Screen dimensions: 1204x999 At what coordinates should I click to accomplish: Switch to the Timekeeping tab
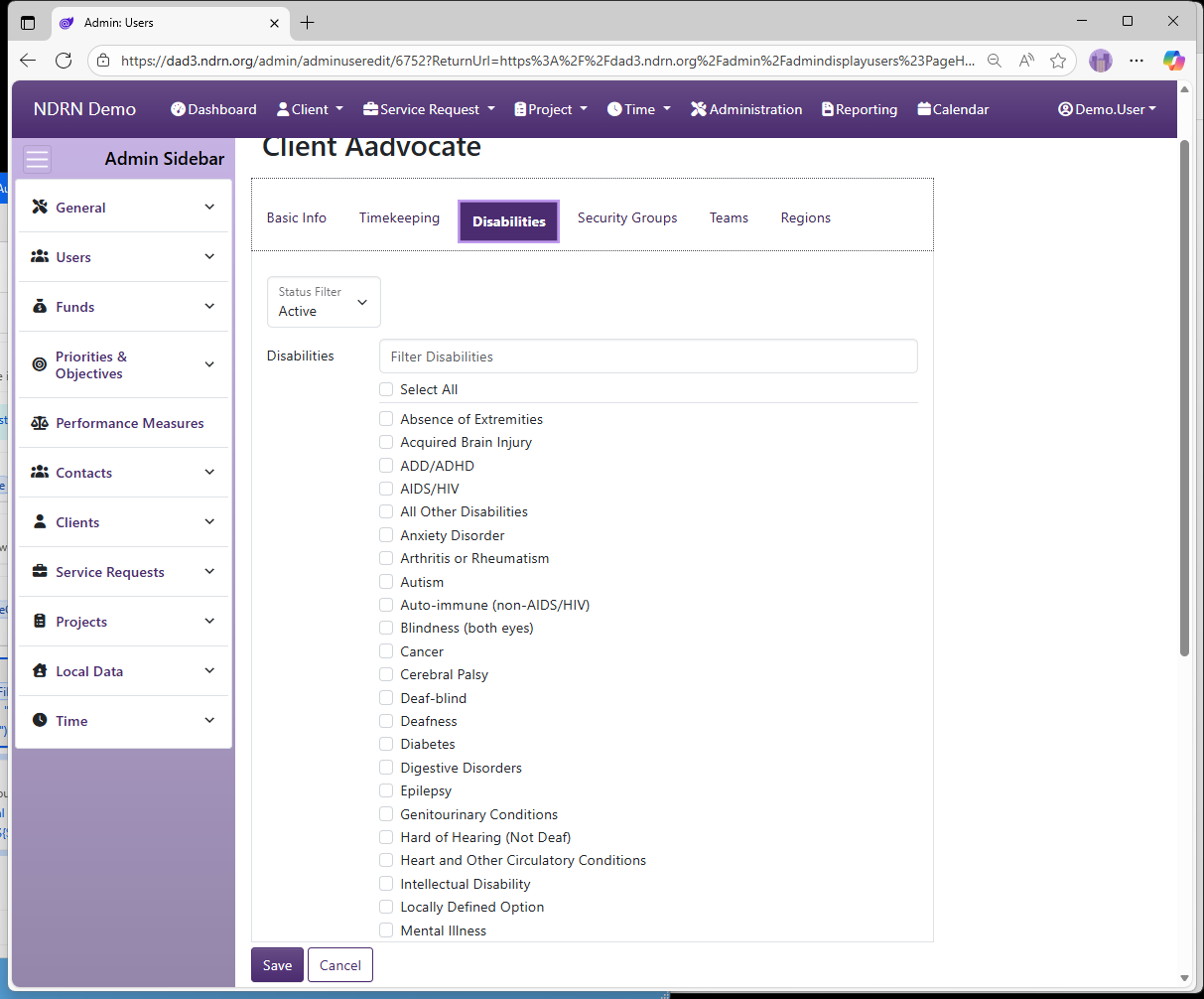399,217
